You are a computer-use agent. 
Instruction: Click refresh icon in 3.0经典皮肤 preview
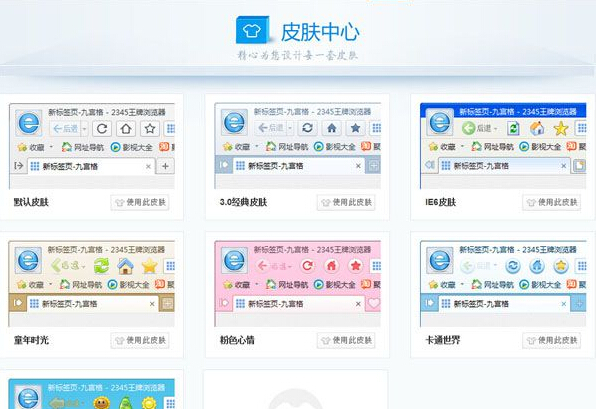pos(308,128)
